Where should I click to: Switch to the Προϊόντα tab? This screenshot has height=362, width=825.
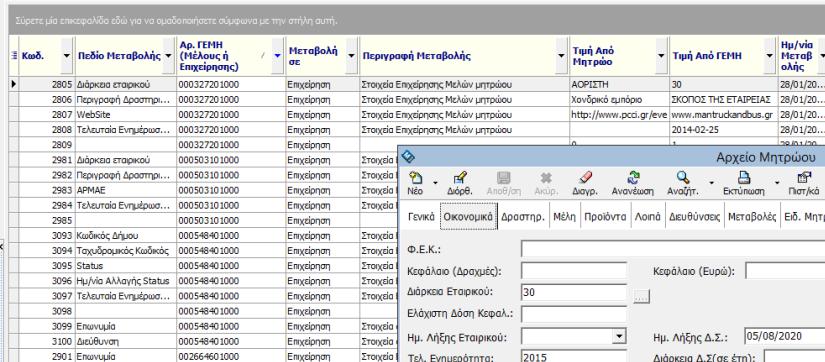coord(605,216)
